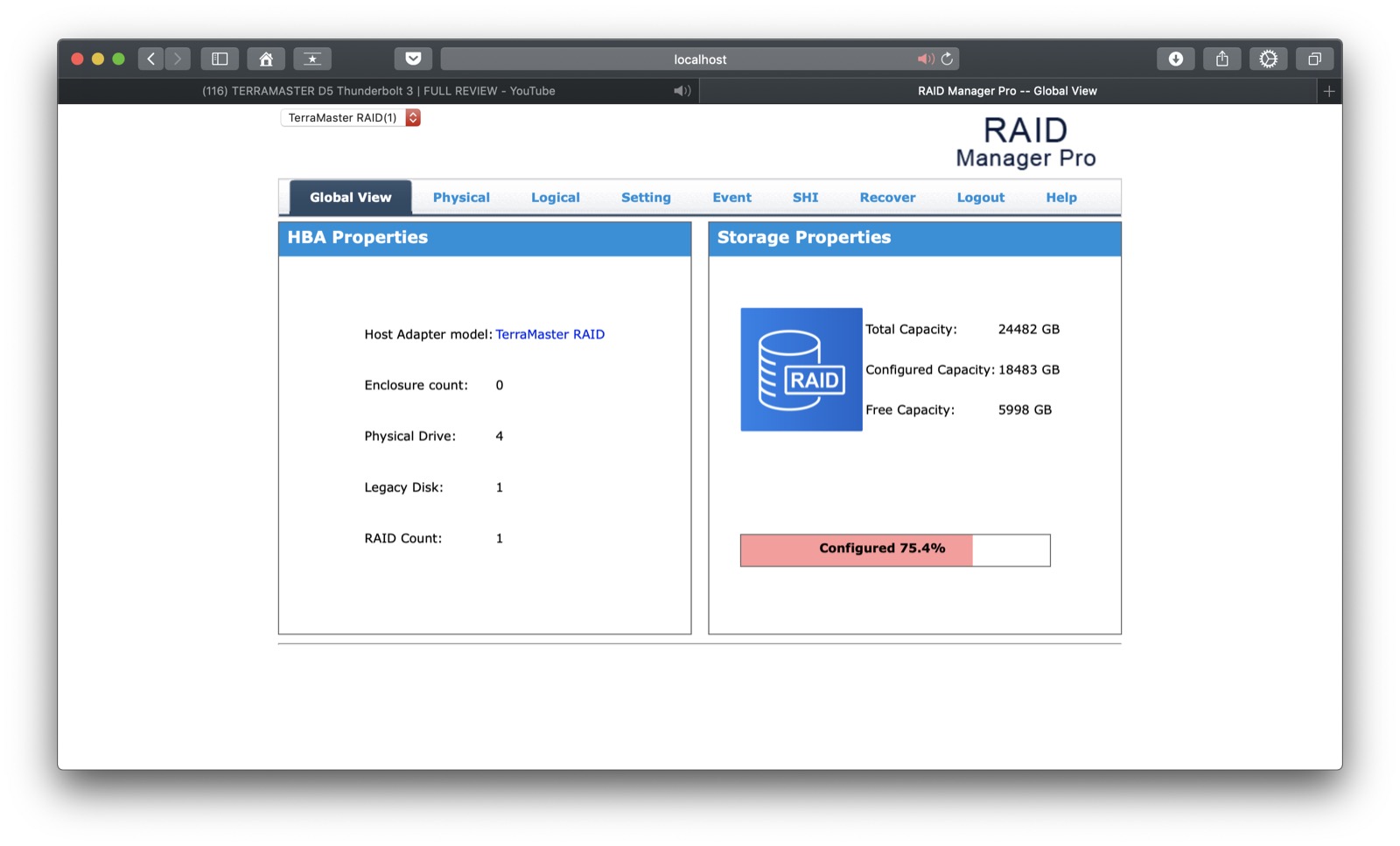This screenshot has width=1400, height=846.
Task: Open the Global View tab
Action: coord(351,198)
